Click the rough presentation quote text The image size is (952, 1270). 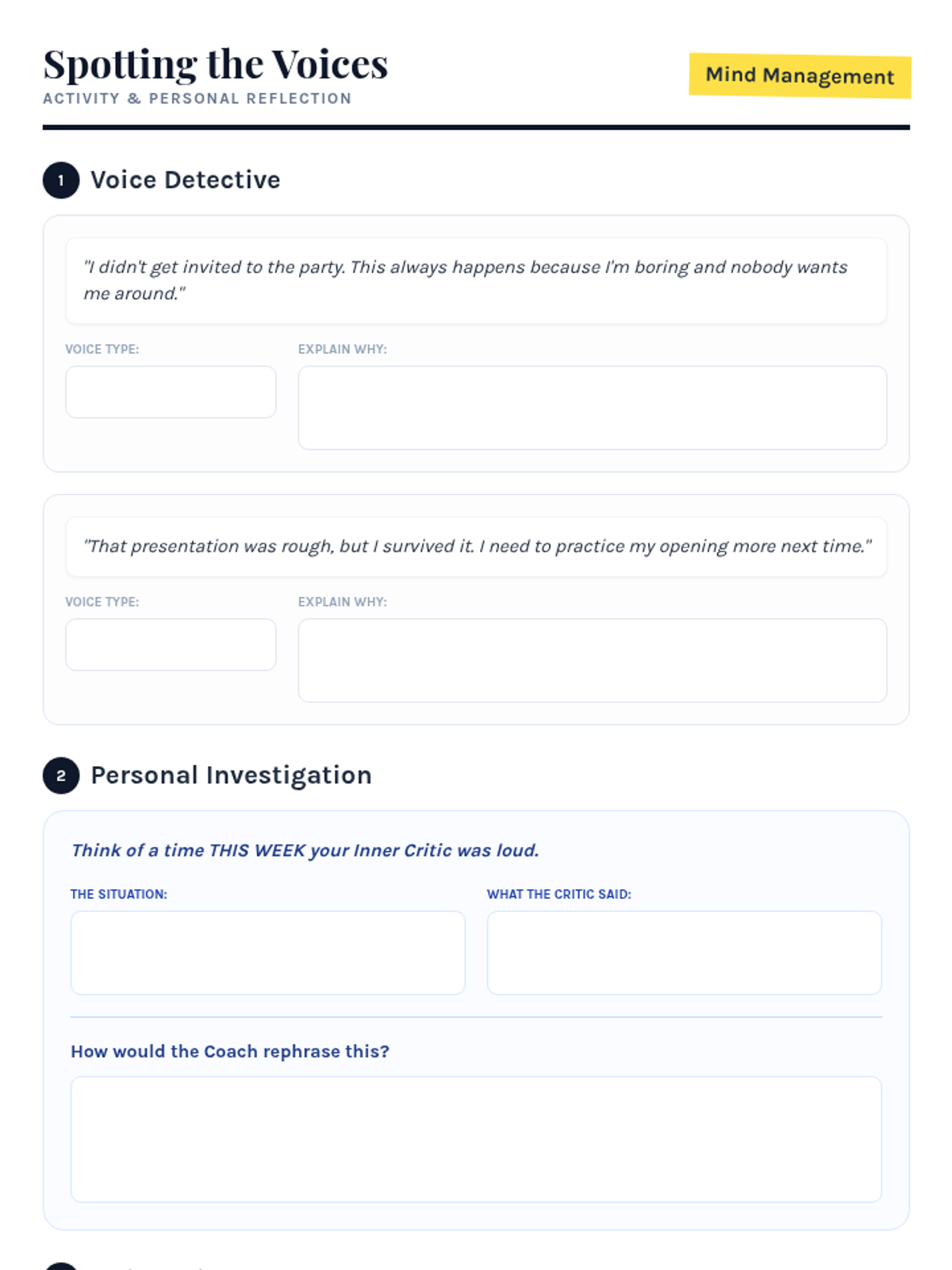coord(477,546)
